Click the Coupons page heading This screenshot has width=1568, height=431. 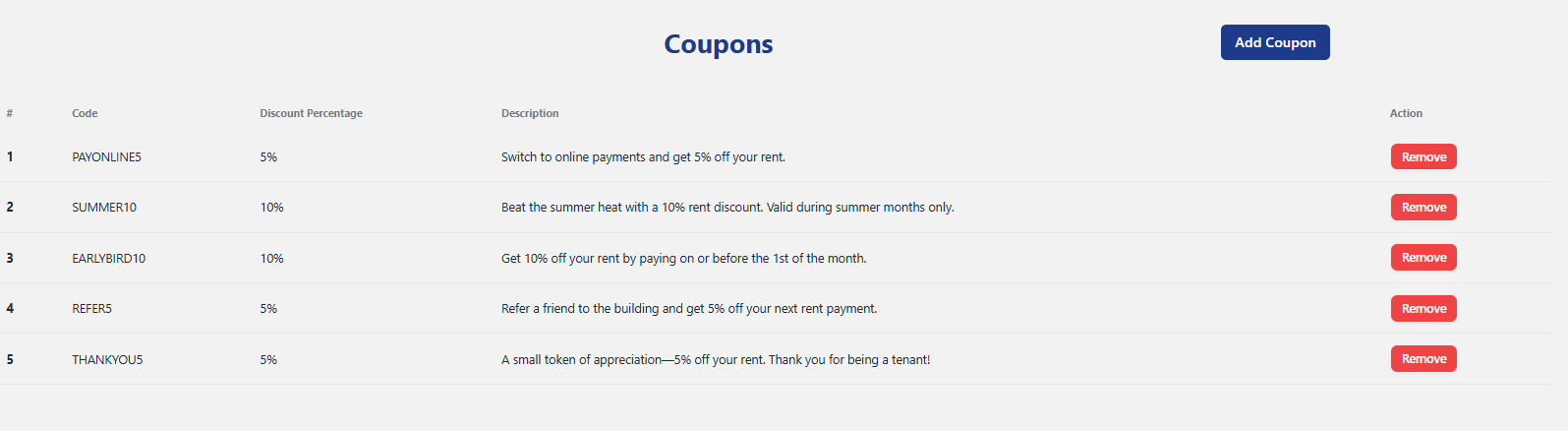(718, 44)
